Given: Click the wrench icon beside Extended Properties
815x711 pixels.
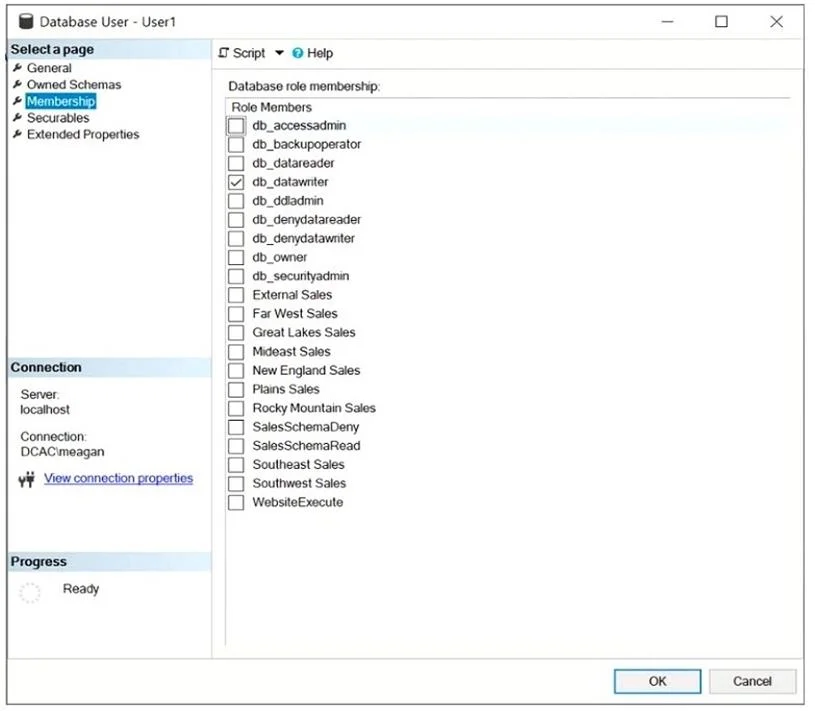Looking at the screenshot, I should (x=17, y=134).
